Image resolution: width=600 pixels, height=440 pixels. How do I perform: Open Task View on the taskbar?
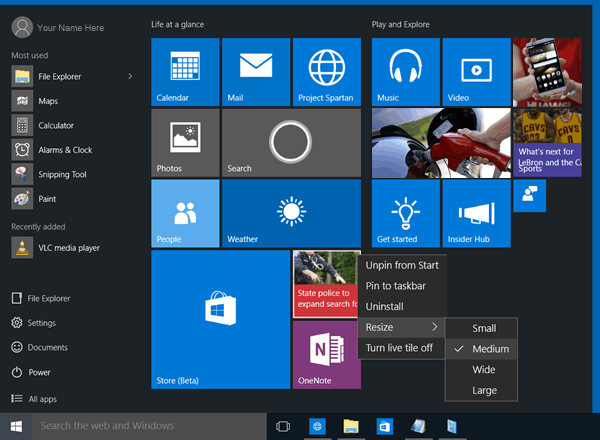point(283,426)
